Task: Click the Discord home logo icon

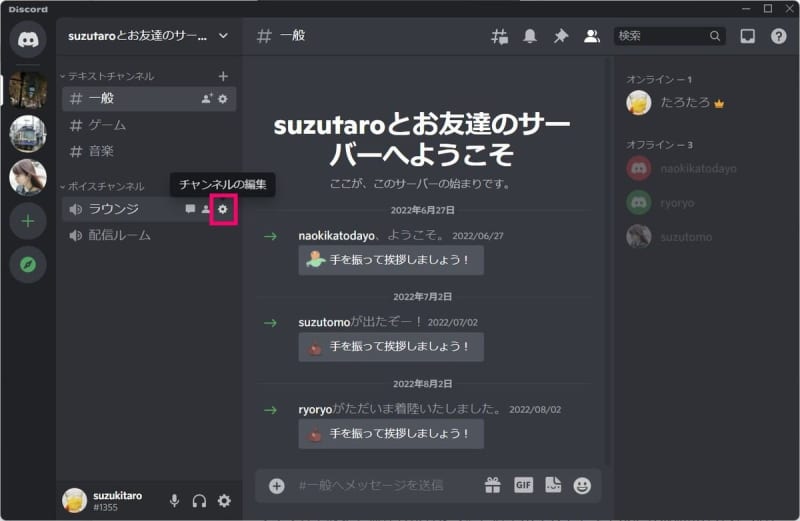Action: (x=28, y=39)
